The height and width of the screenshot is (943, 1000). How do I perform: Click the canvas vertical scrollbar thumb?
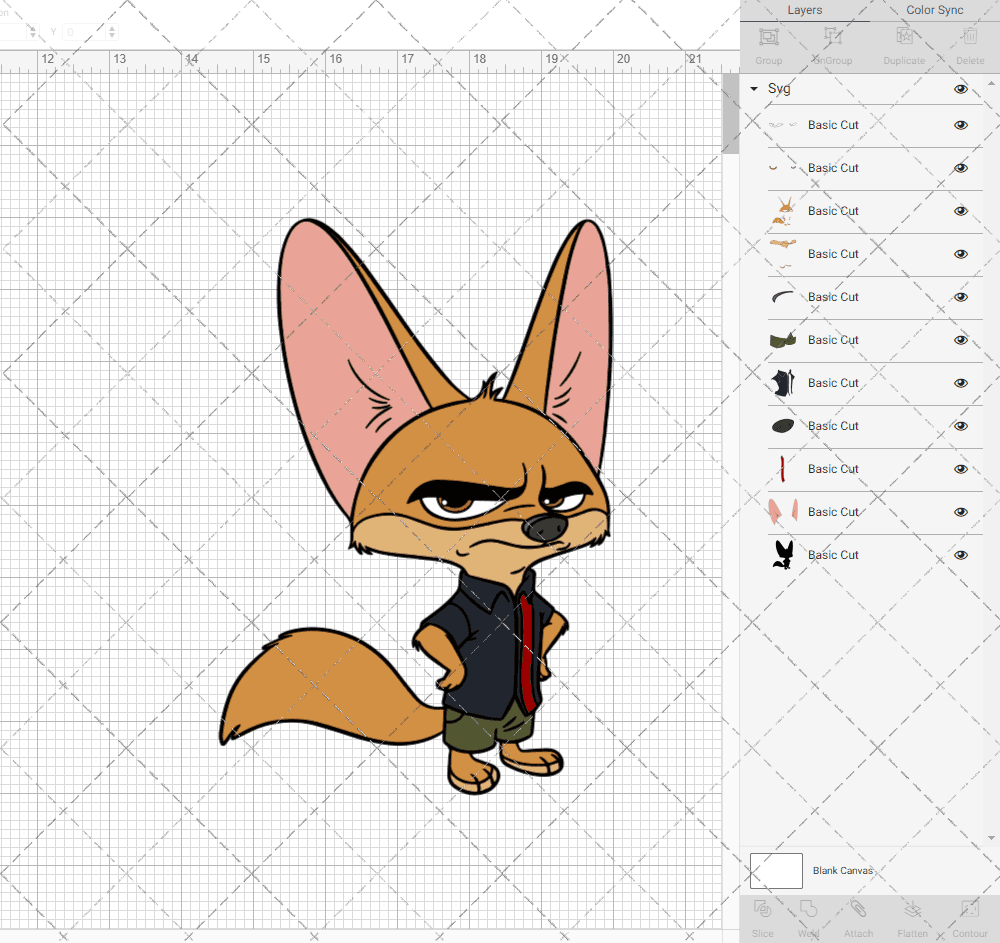730,113
